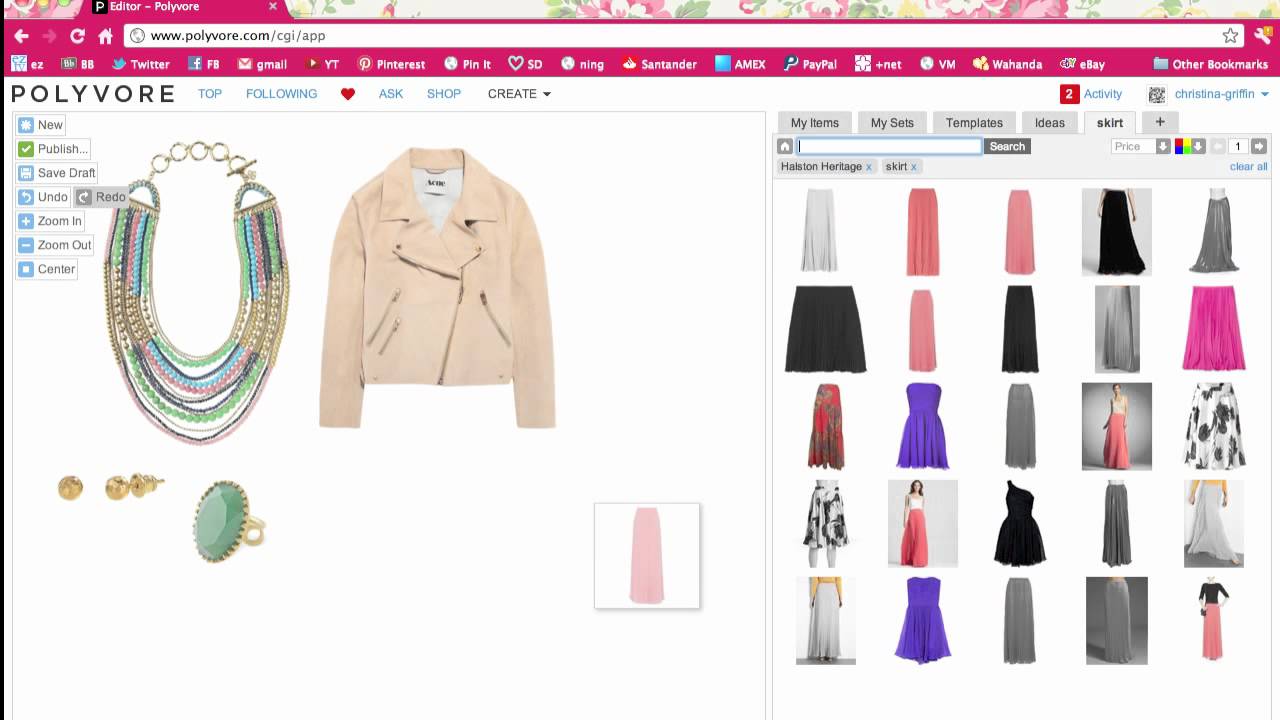
Task: Close the Editor – Polyvore browser tab
Action: pyautogui.click(x=273, y=6)
